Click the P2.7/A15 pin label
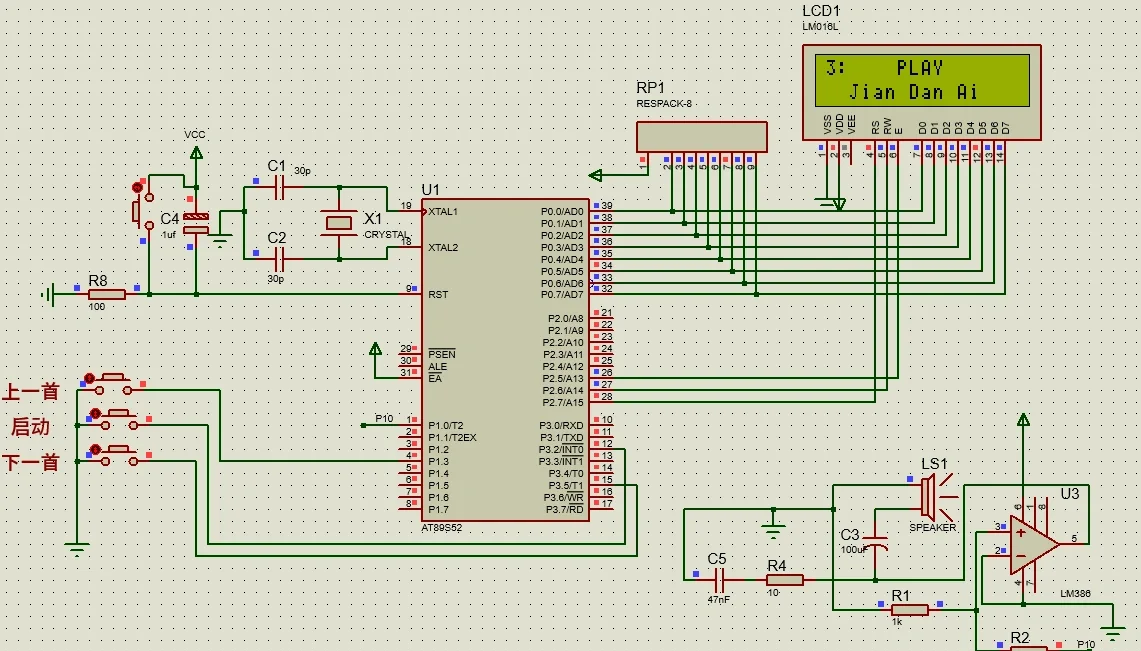The image size is (1141, 651). point(563,402)
